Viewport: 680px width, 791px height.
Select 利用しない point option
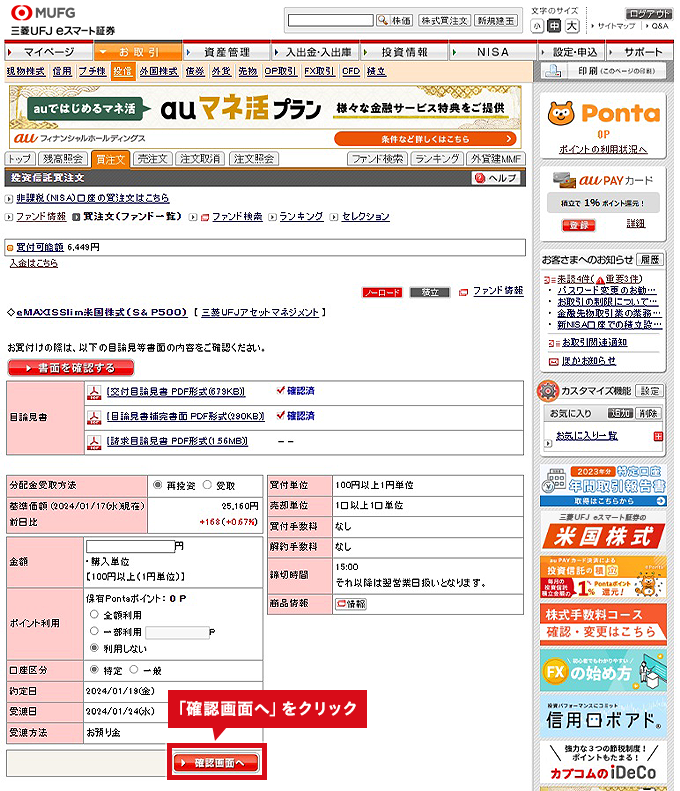click(94, 648)
